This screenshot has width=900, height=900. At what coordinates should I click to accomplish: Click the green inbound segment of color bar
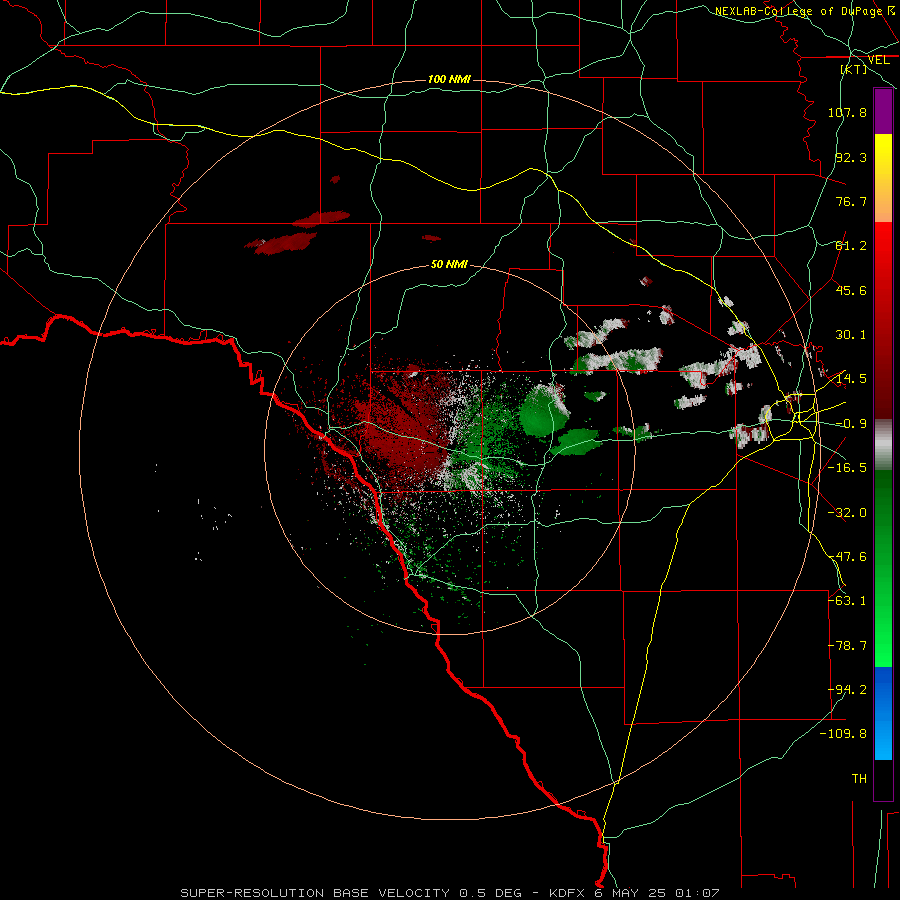883,568
